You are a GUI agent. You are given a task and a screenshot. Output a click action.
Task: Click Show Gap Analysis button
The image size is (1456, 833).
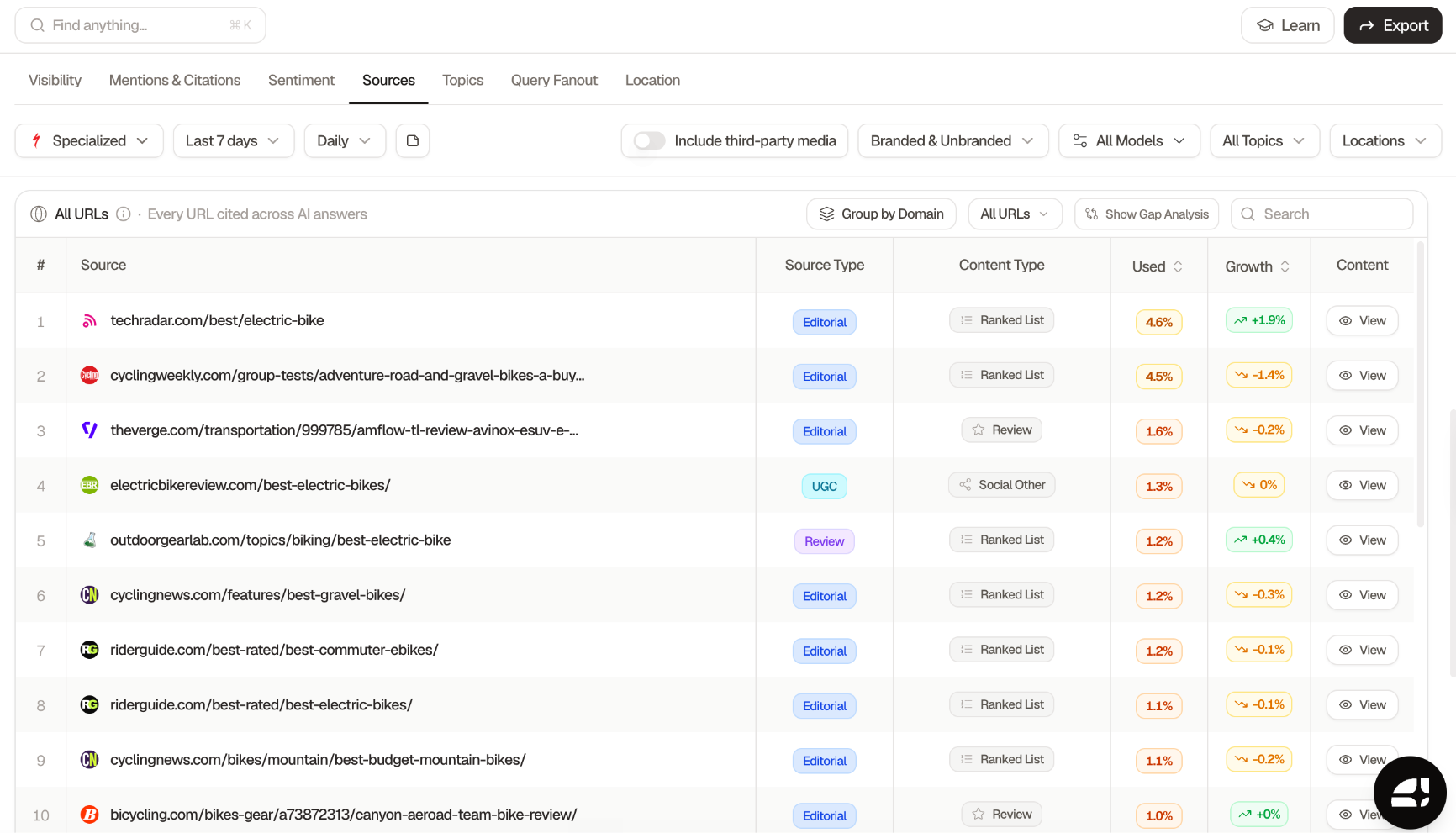click(x=1147, y=214)
